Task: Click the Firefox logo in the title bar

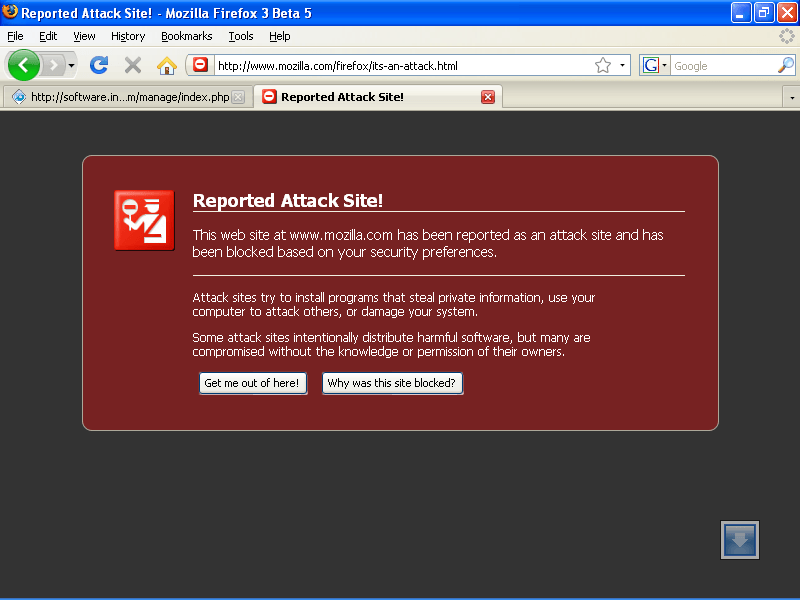Action: pos(10,12)
